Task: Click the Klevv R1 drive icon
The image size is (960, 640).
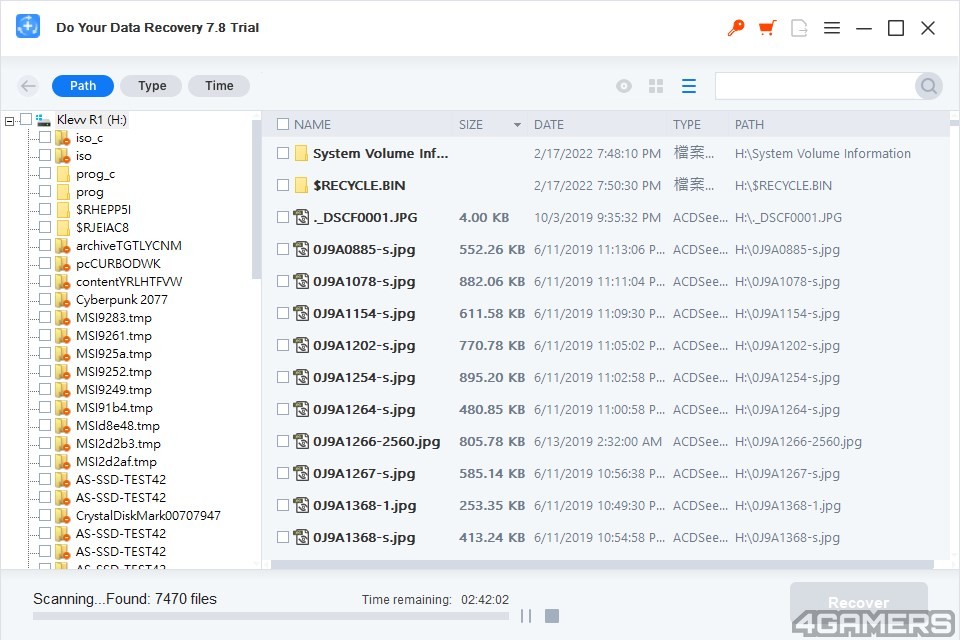Action: (x=43, y=119)
